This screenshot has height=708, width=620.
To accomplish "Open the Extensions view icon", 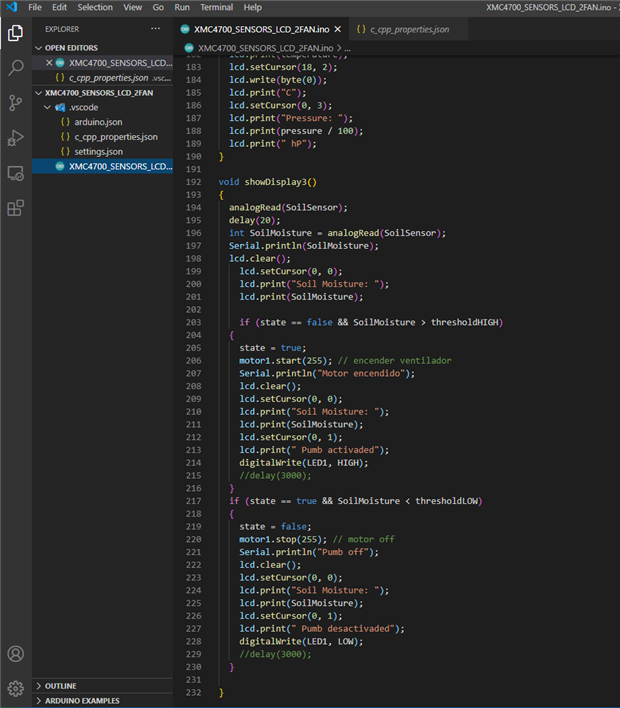I will (x=15, y=208).
